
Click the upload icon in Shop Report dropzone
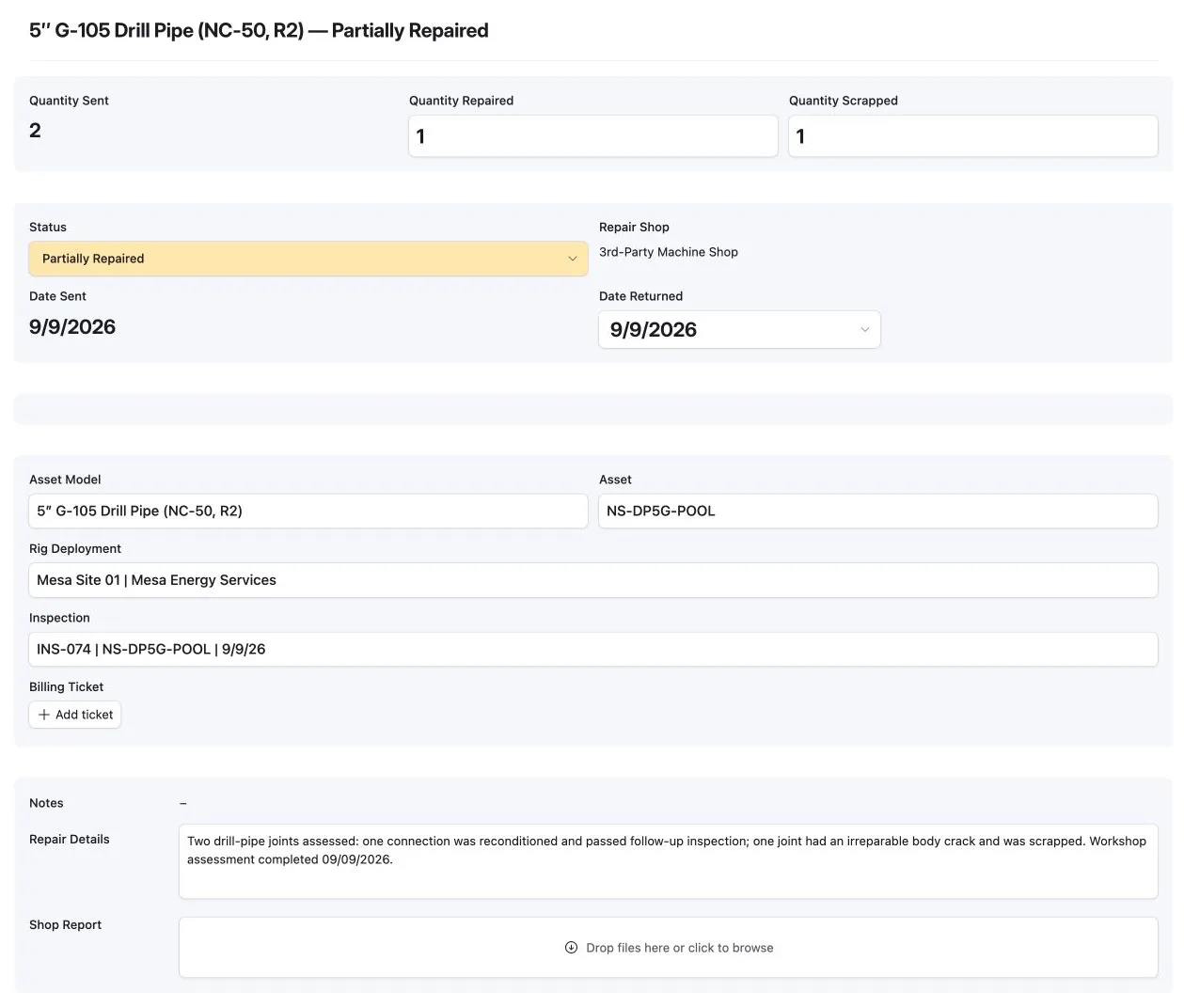click(571, 948)
